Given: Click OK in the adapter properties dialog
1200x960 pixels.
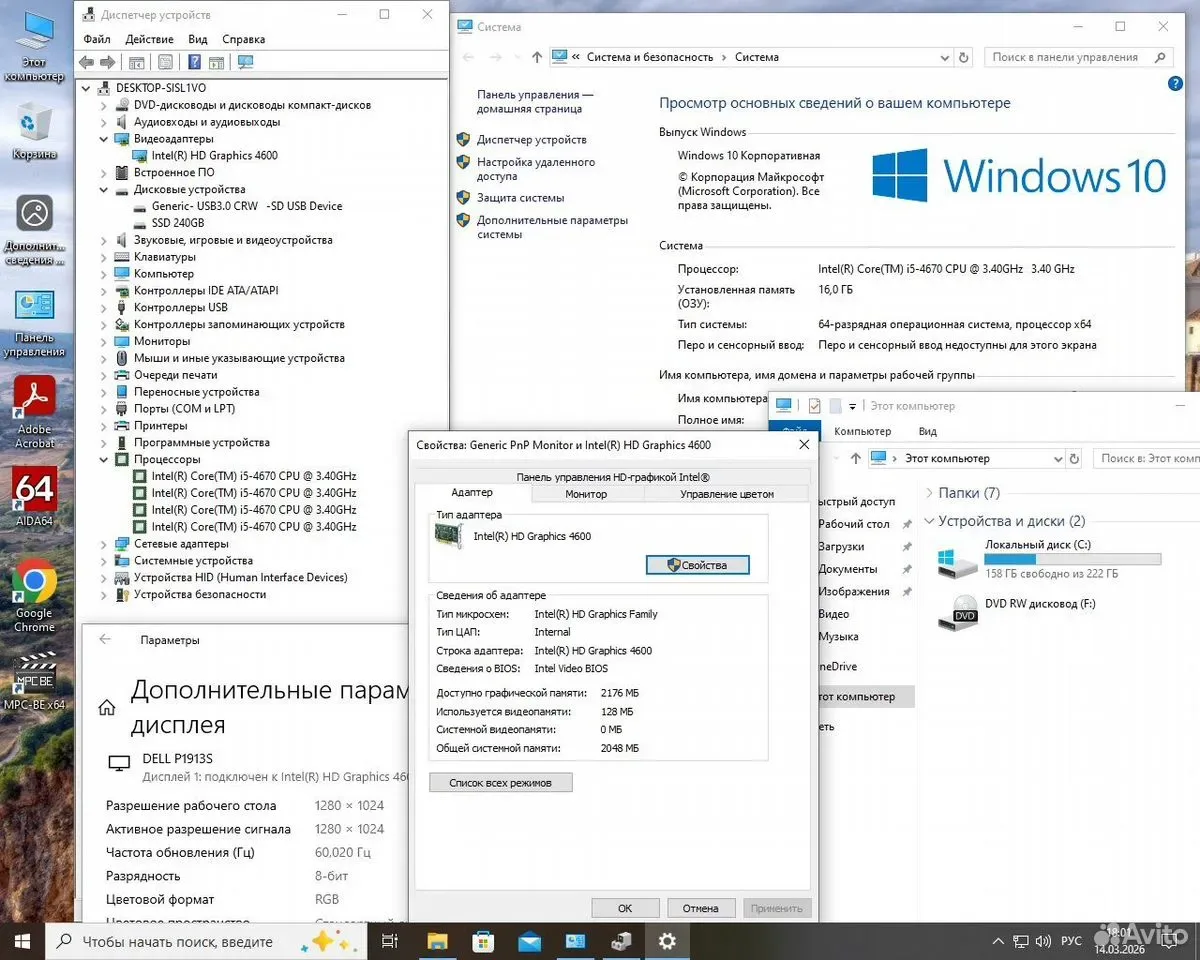Looking at the screenshot, I should pyautogui.click(x=625, y=908).
